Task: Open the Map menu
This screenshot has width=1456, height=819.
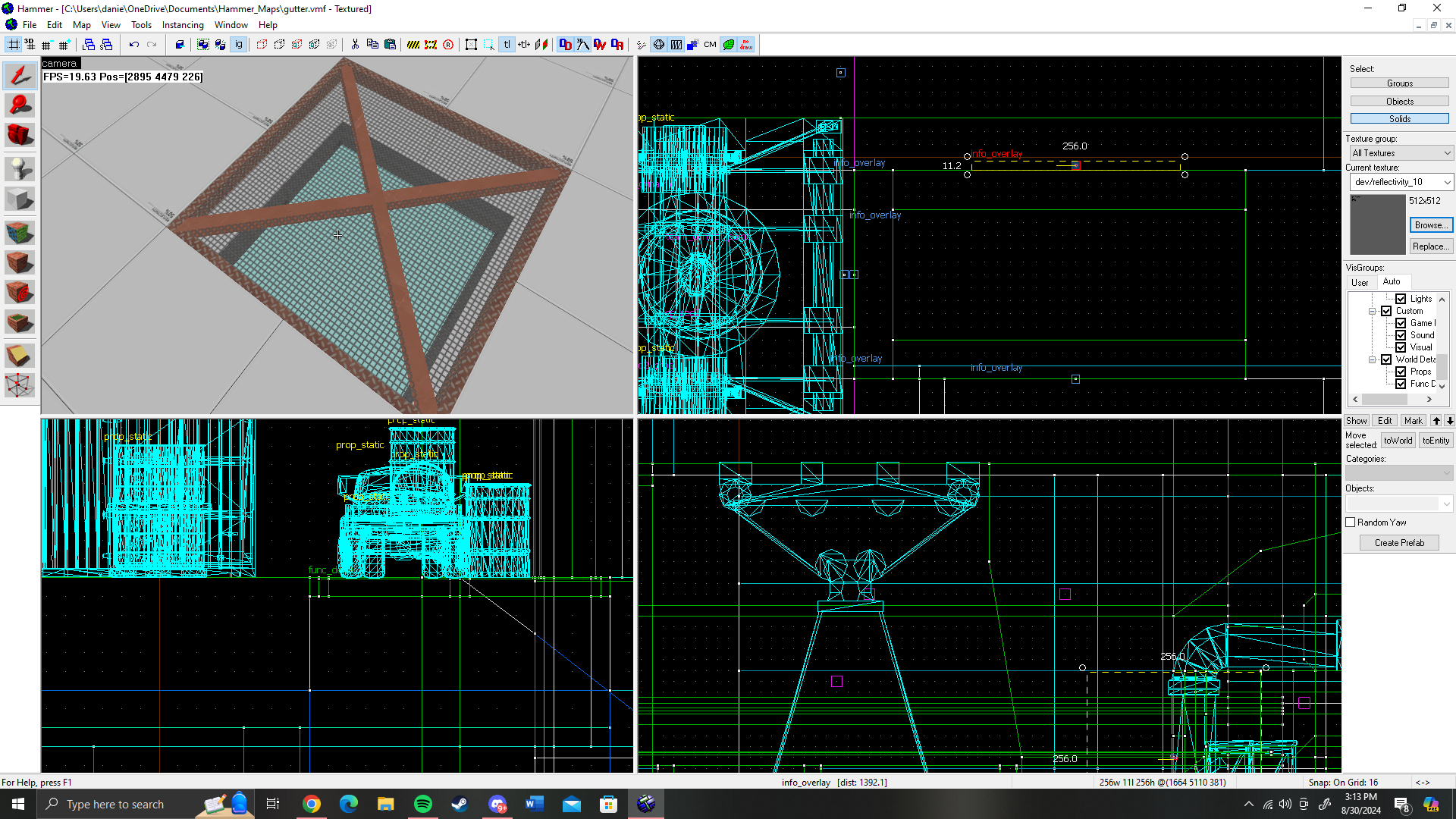Action: (x=82, y=25)
